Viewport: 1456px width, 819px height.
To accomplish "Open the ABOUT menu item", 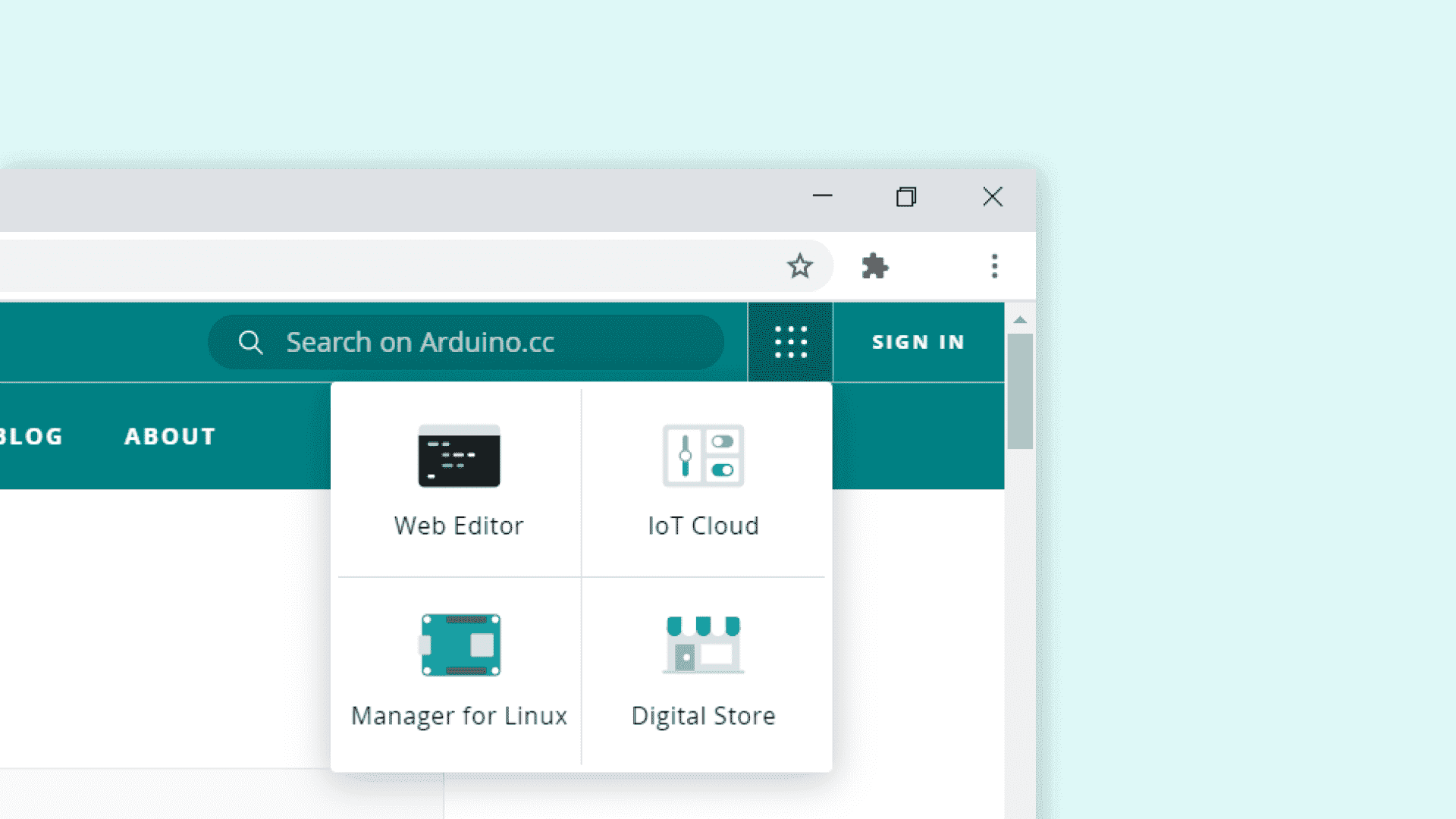I will [x=170, y=436].
